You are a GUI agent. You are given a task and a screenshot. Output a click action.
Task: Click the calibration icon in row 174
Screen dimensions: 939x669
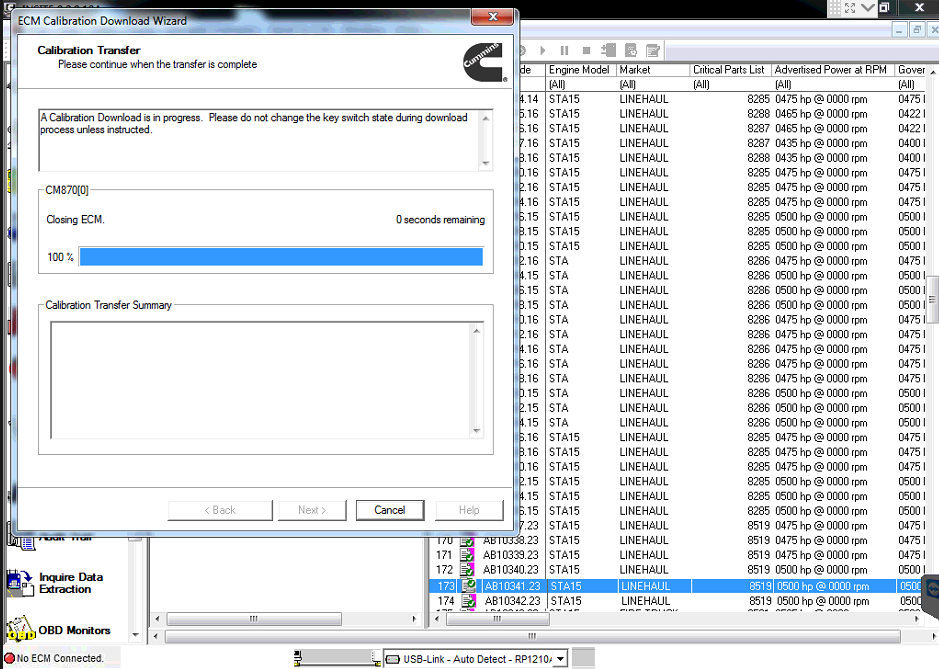[x=468, y=601]
